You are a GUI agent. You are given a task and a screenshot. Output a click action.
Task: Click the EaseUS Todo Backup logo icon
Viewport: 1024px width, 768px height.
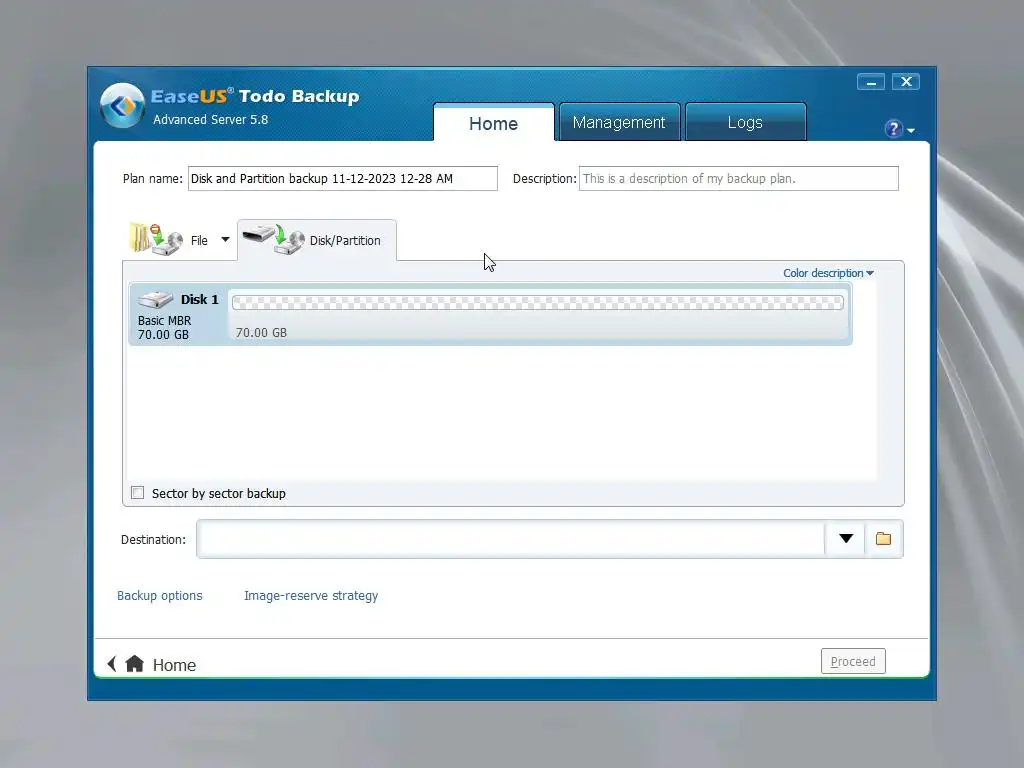tap(122, 105)
